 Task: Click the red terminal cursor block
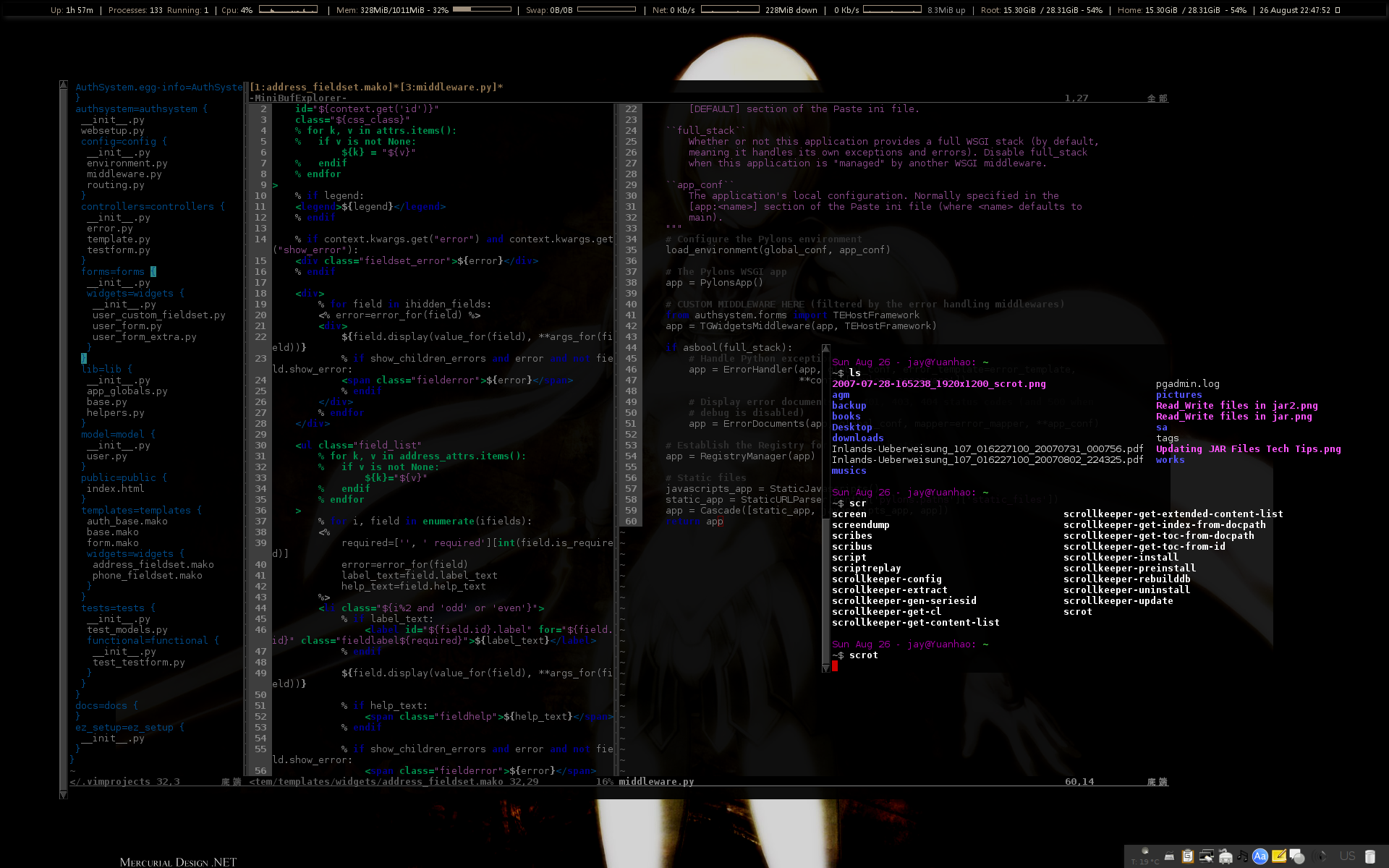coord(835,666)
